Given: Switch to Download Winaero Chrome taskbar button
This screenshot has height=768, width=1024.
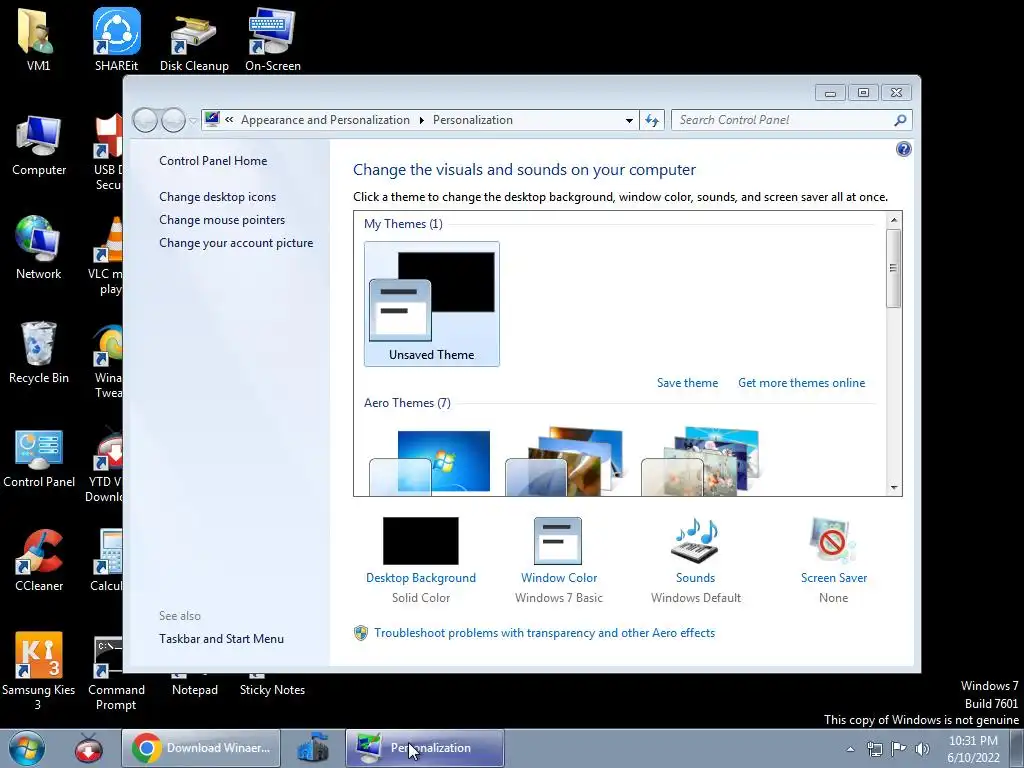Looking at the screenshot, I should (201, 748).
